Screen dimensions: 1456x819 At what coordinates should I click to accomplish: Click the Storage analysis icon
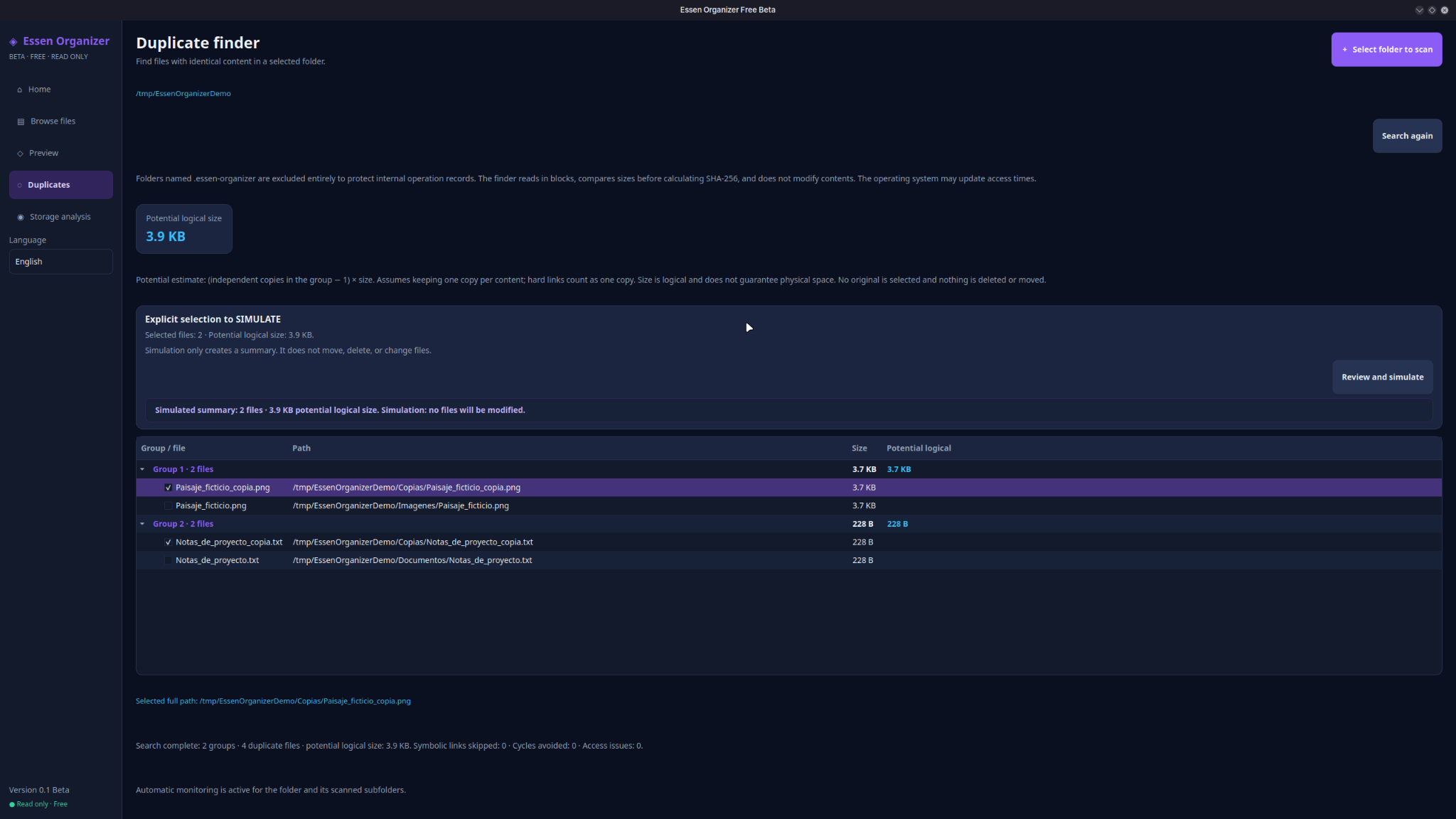pos(21,217)
